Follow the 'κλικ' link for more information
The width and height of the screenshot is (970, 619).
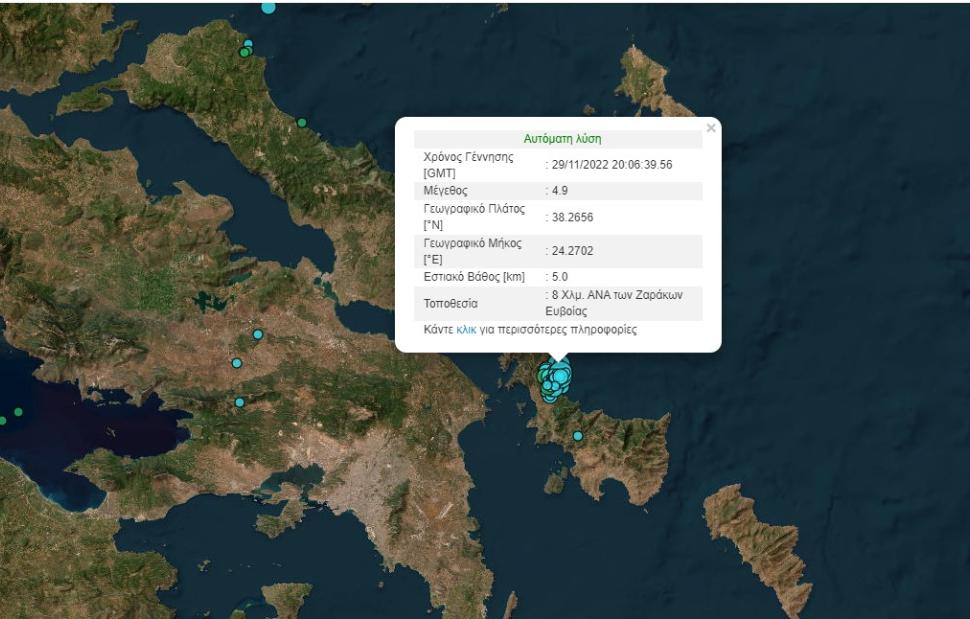466,329
